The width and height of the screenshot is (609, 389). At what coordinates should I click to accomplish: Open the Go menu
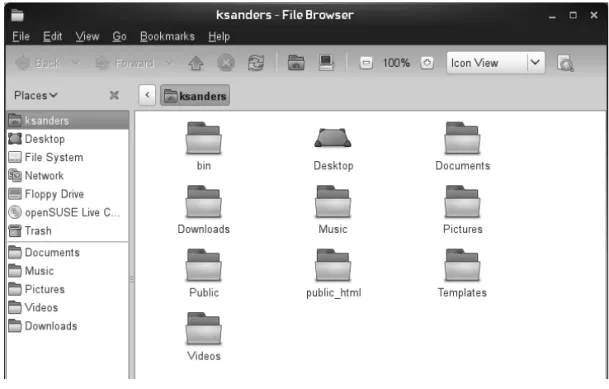[x=120, y=36]
